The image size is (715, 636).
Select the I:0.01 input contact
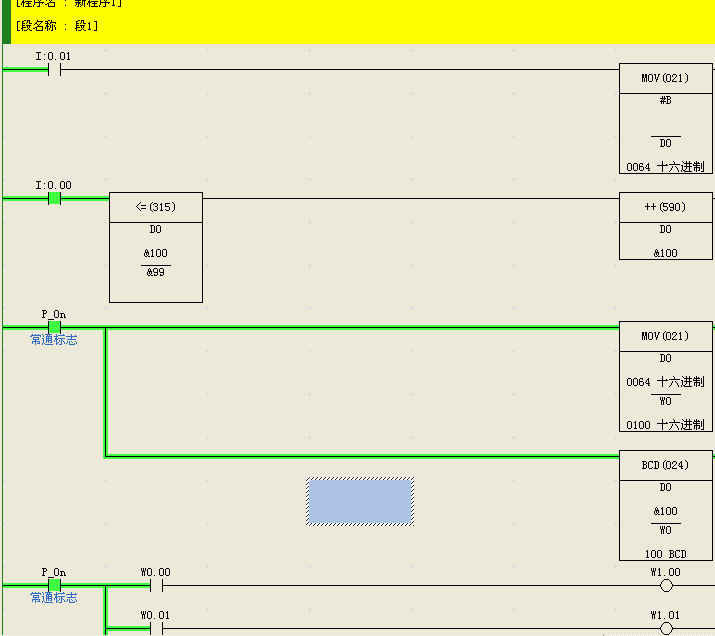55,70
